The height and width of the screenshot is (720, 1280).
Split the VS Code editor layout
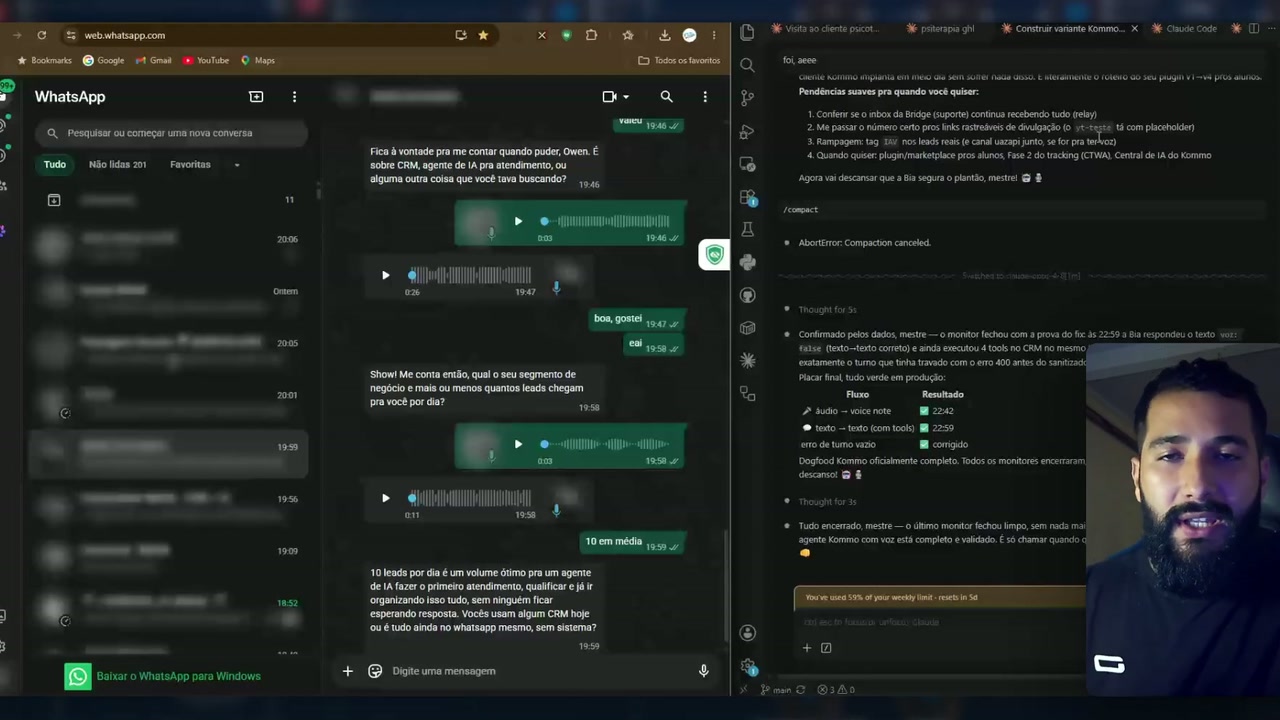point(1254,28)
